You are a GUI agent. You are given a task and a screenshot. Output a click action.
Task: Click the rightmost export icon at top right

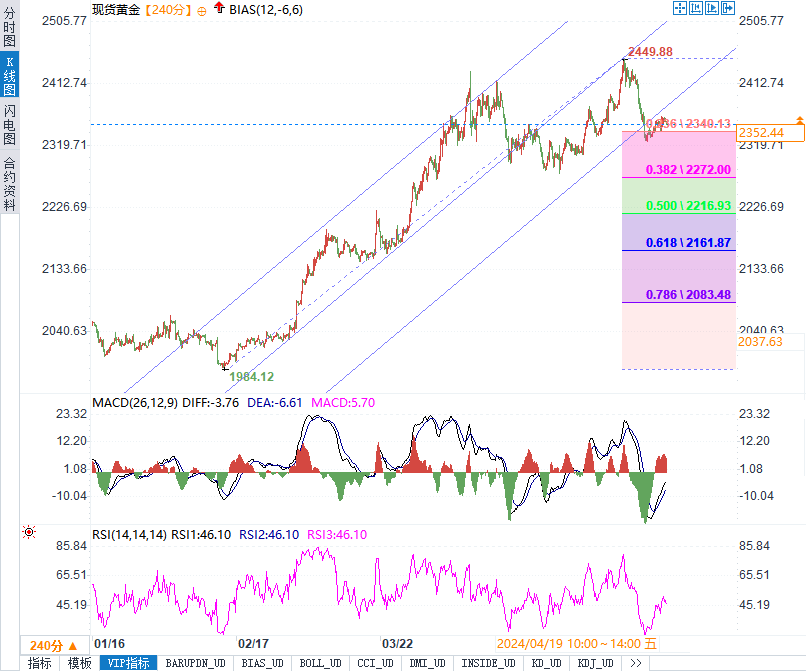point(727,8)
